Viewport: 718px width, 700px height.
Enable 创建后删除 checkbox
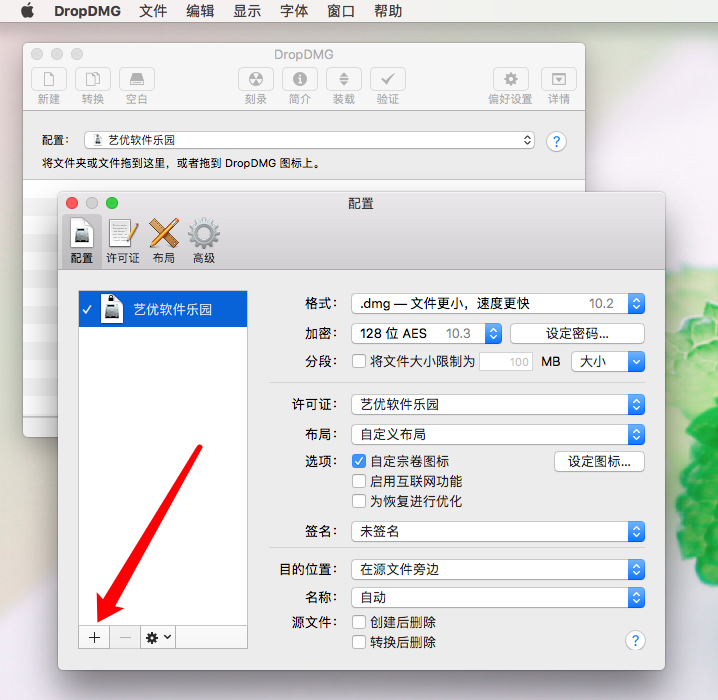point(359,622)
